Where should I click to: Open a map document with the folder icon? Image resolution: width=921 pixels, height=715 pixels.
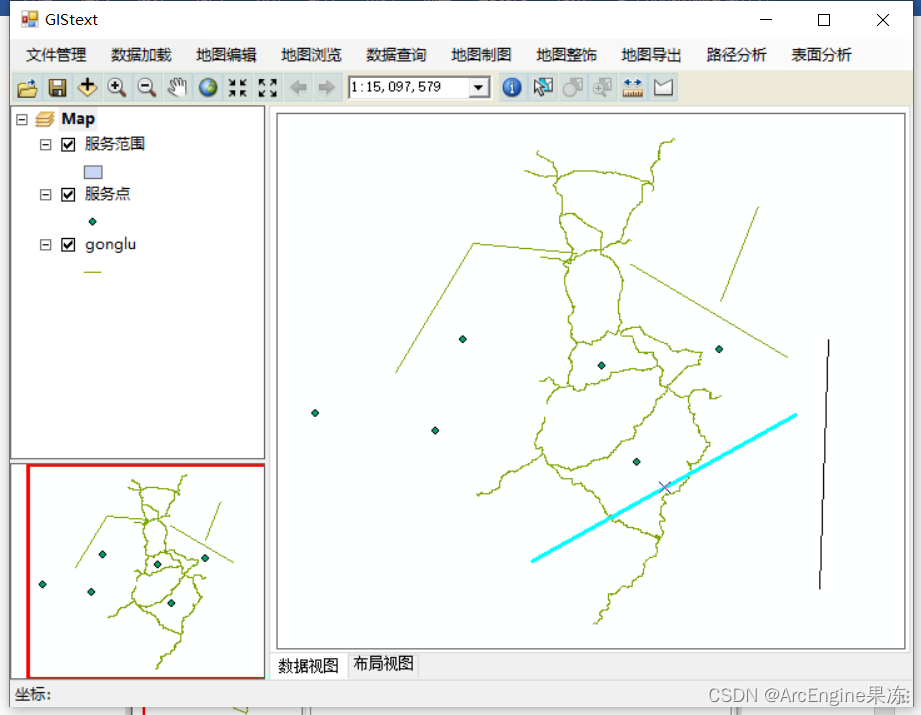pos(27,88)
